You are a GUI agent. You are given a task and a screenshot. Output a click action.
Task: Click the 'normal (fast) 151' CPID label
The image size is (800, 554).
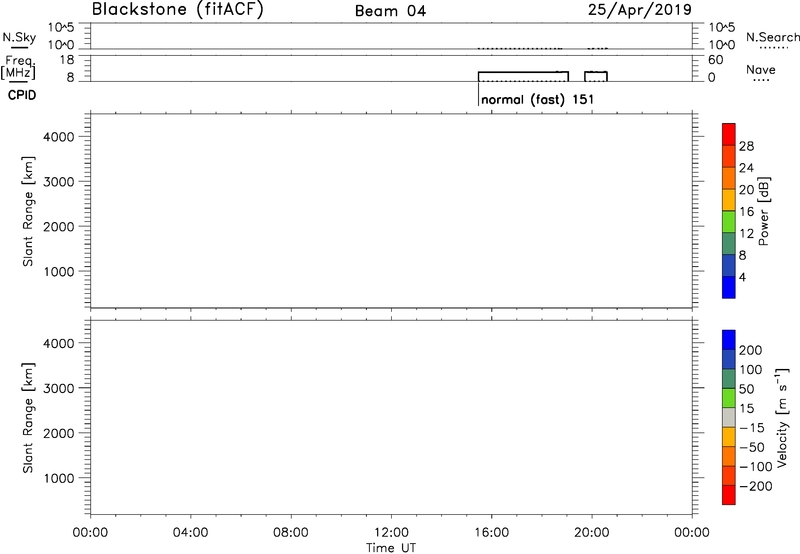pos(537,99)
